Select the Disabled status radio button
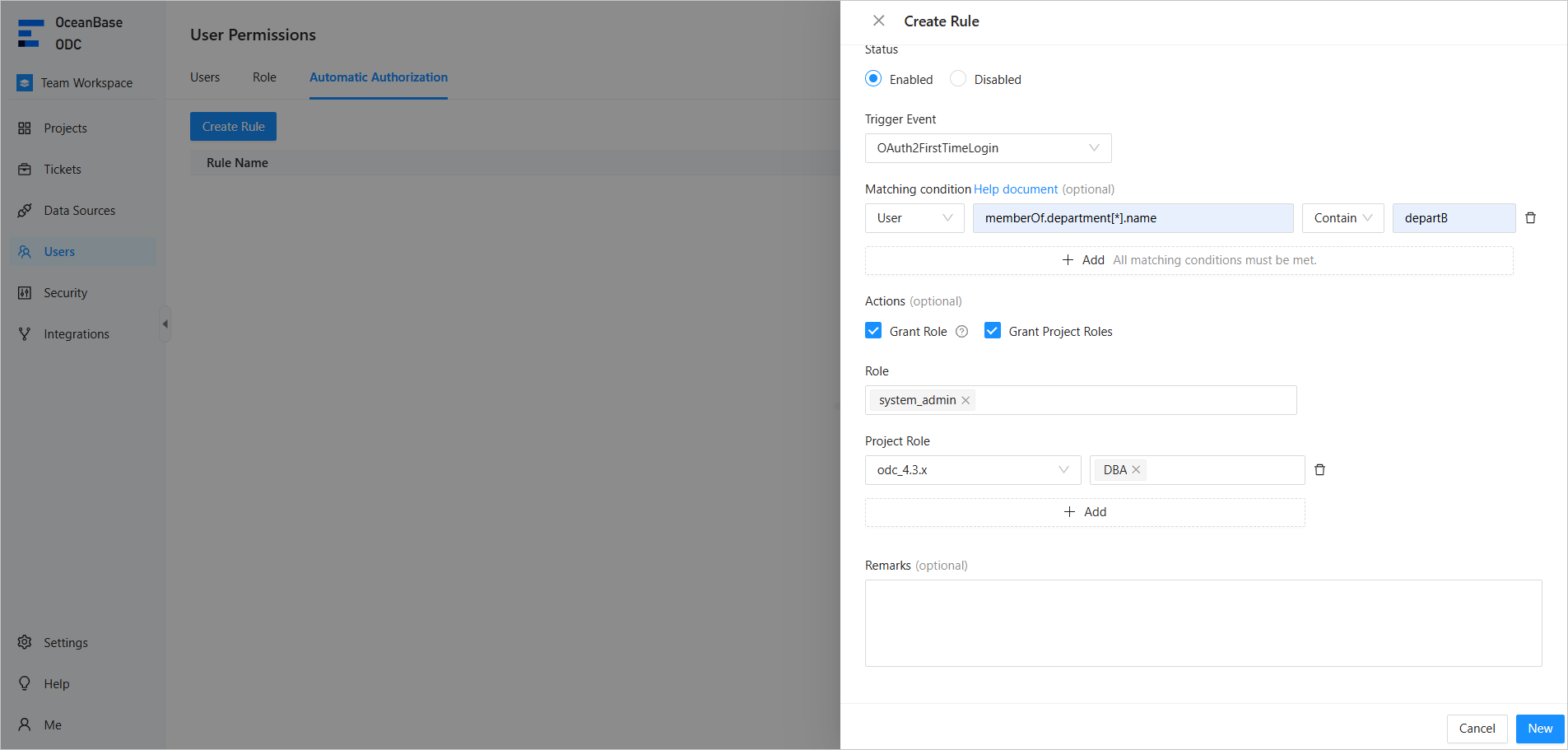This screenshot has height=750, width=1568. [x=958, y=79]
